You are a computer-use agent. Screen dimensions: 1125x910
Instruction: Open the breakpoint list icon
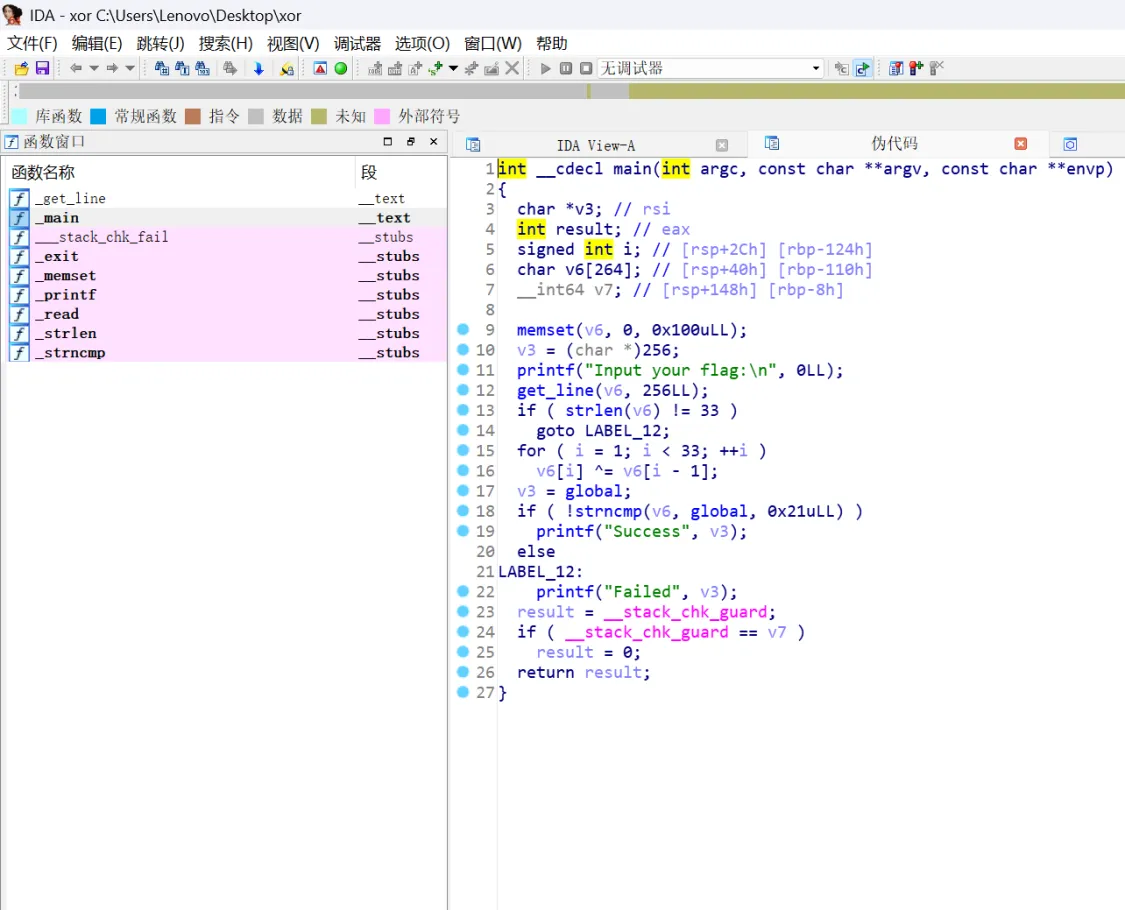(895, 68)
